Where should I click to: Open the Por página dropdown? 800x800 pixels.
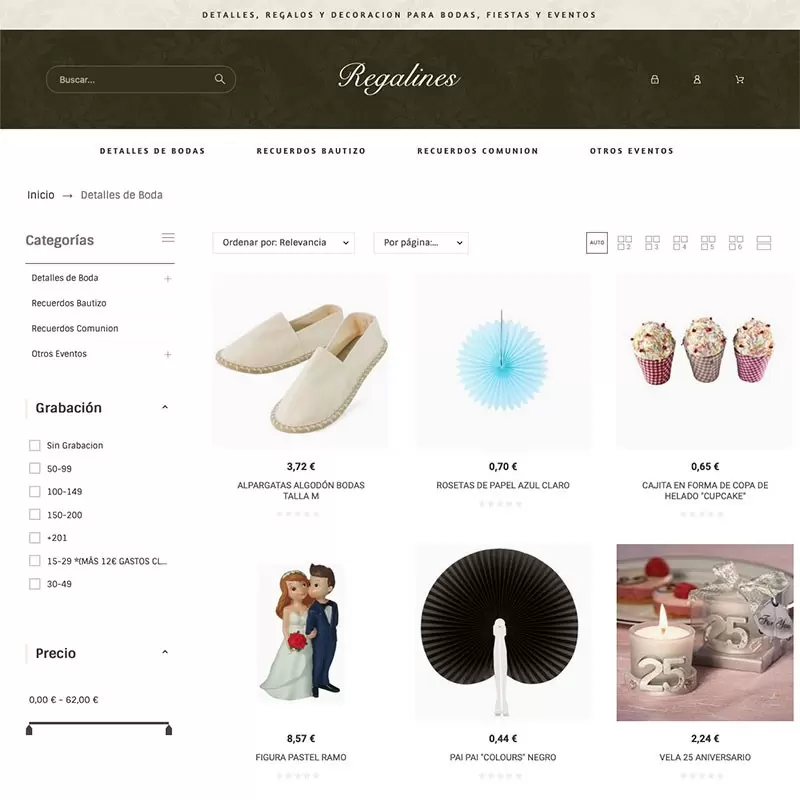pyautogui.click(x=421, y=243)
